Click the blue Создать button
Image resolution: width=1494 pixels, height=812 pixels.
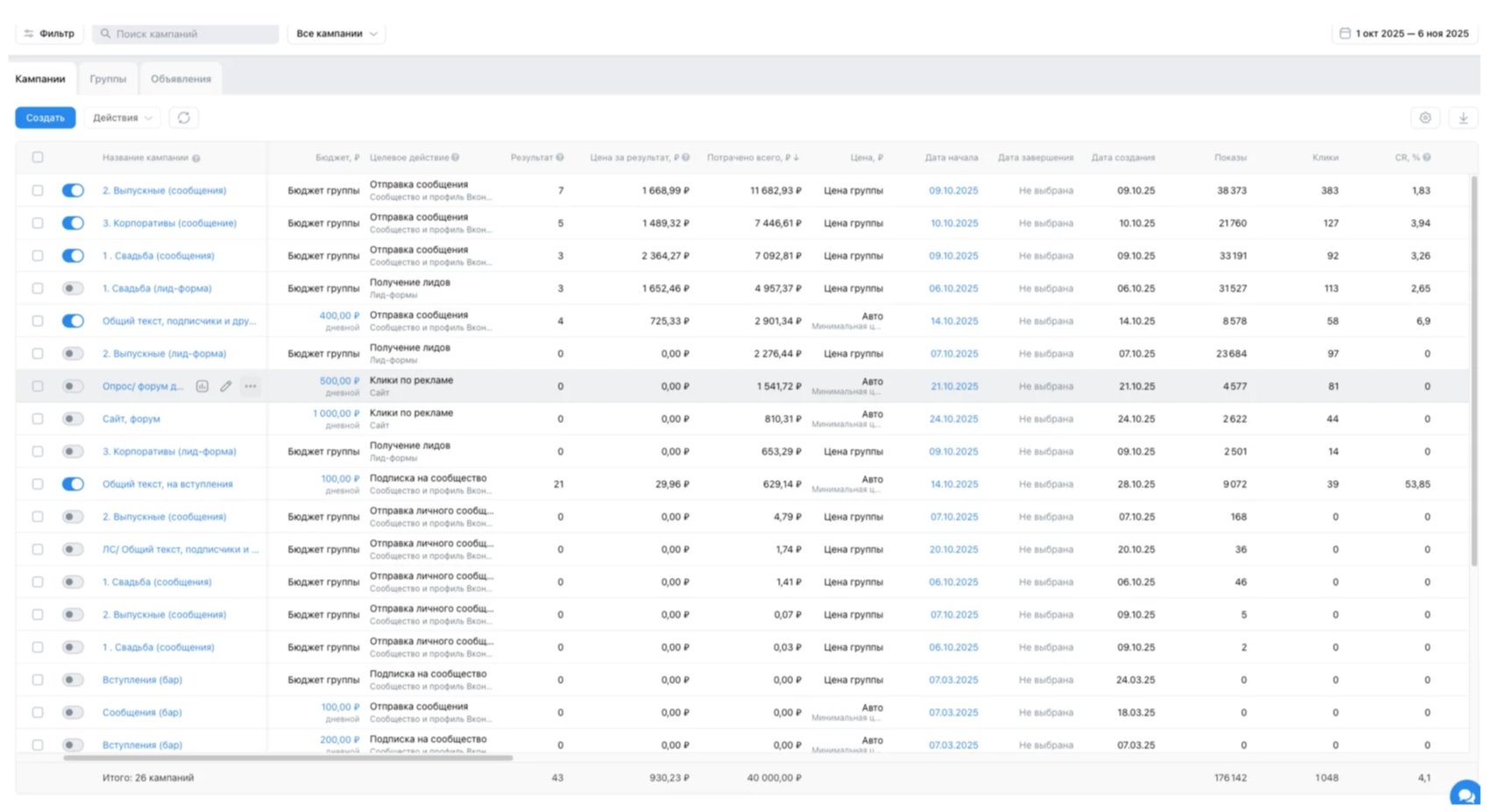coord(46,118)
